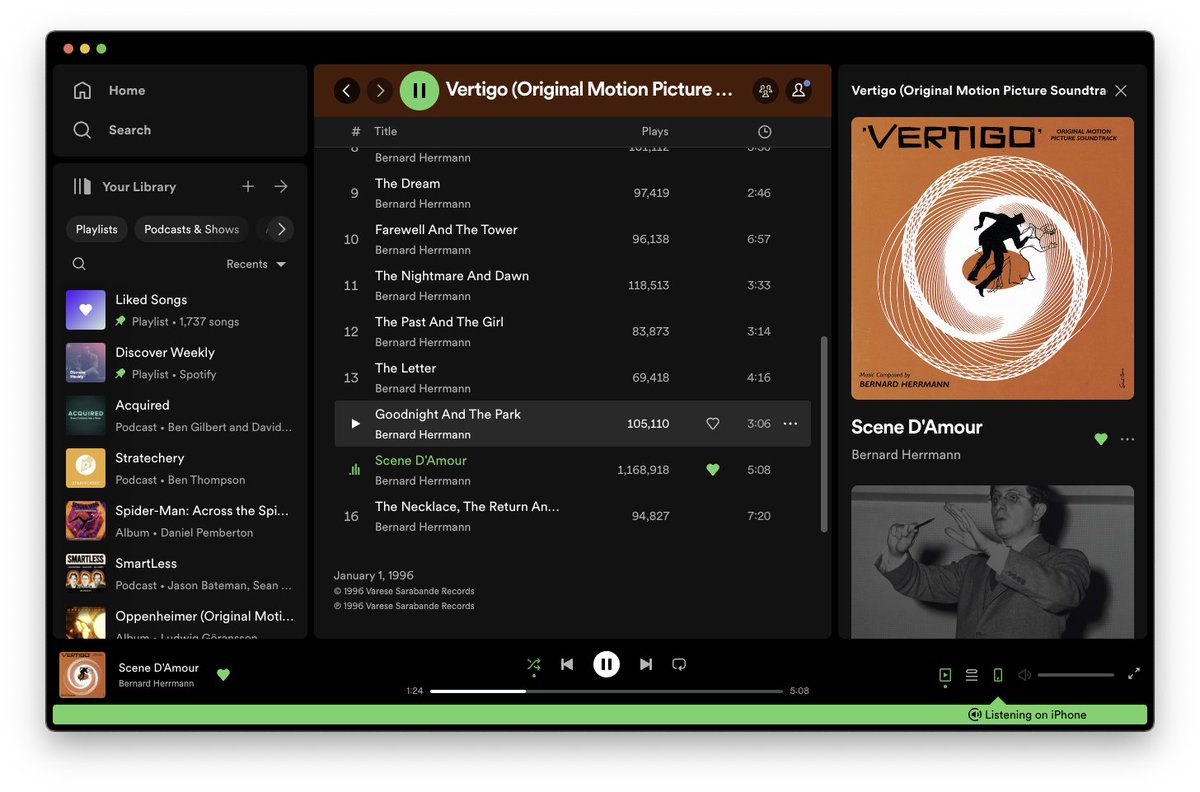This screenshot has height=792, width=1200.
Task: Skip to previous track
Action: click(567, 664)
